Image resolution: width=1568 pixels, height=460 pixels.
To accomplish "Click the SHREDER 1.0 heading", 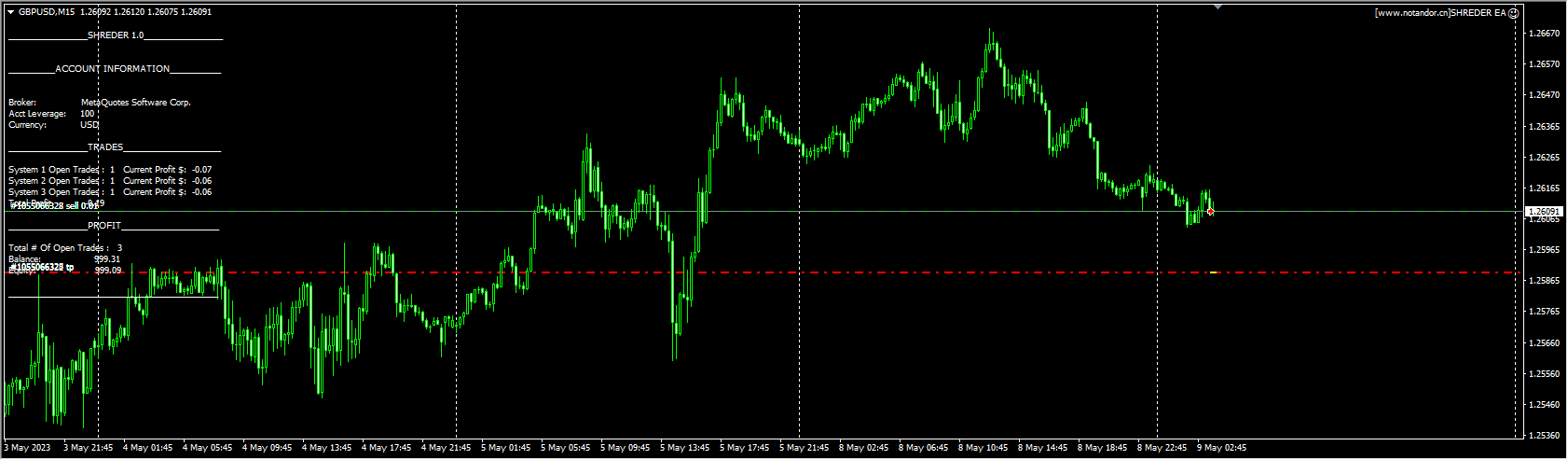I will pos(116,35).
